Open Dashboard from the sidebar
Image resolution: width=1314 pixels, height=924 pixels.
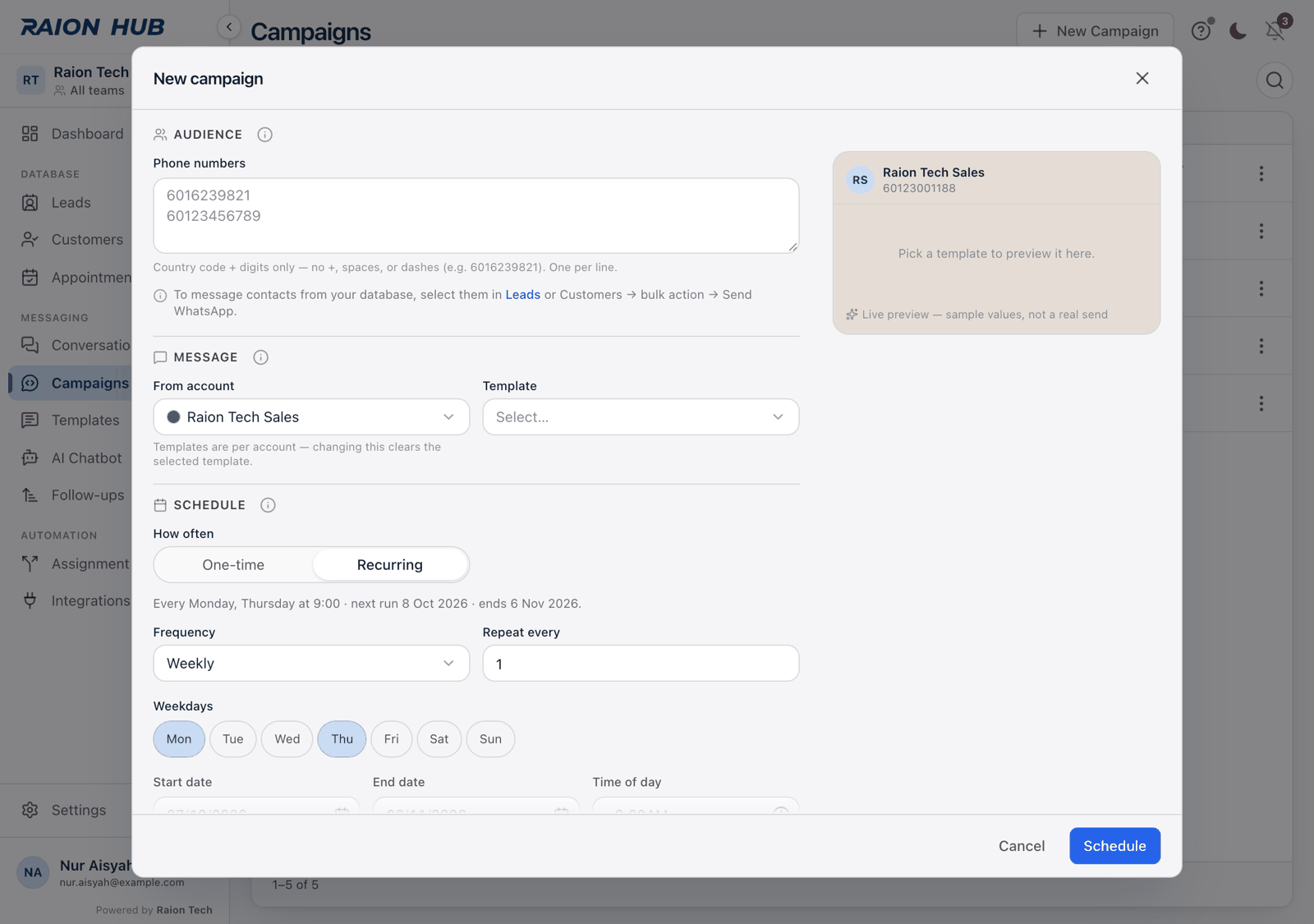[72, 134]
